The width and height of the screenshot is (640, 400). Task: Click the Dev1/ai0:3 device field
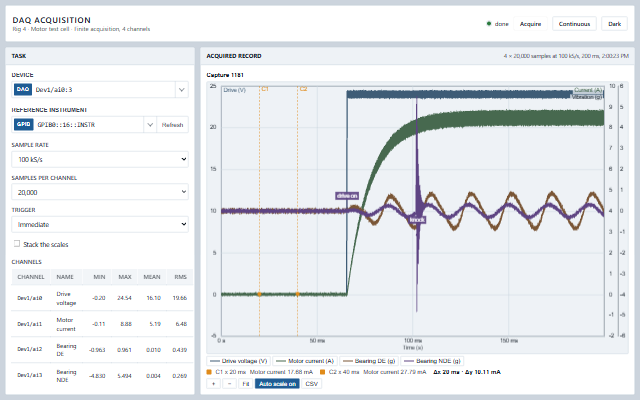(x=93, y=89)
